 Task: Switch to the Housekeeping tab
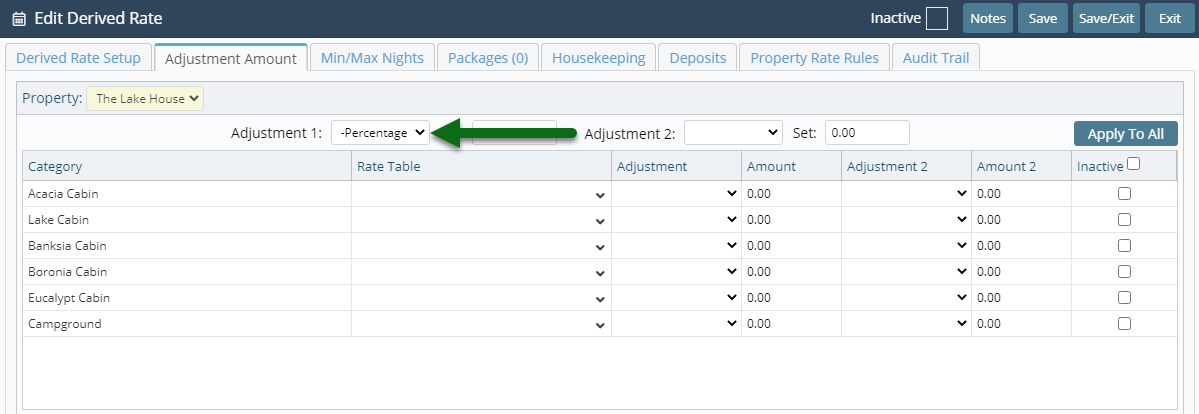[x=599, y=57]
